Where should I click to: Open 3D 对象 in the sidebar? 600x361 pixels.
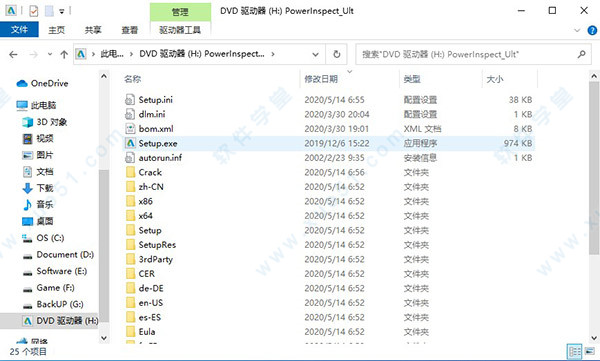click(45, 122)
